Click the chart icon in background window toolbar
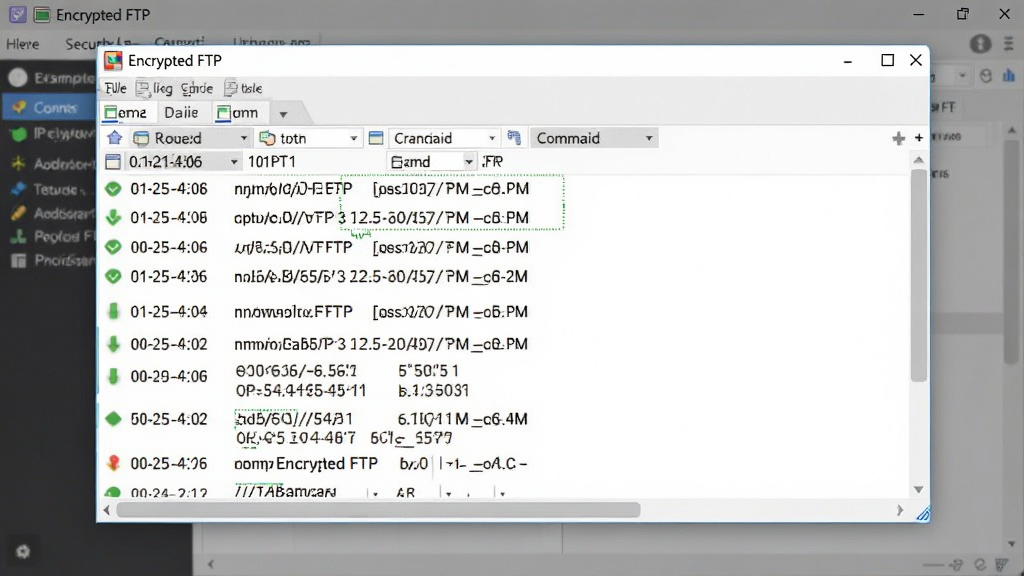 click(x=1009, y=76)
